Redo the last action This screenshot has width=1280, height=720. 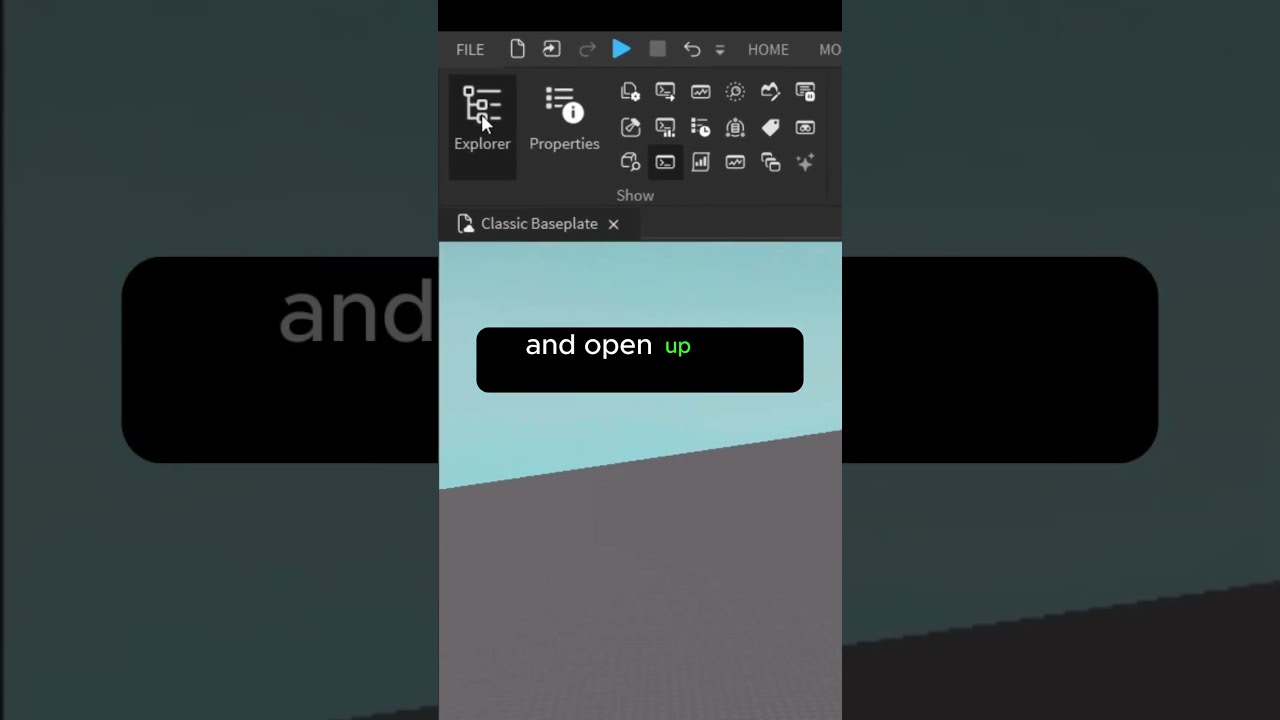click(x=587, y=49)
